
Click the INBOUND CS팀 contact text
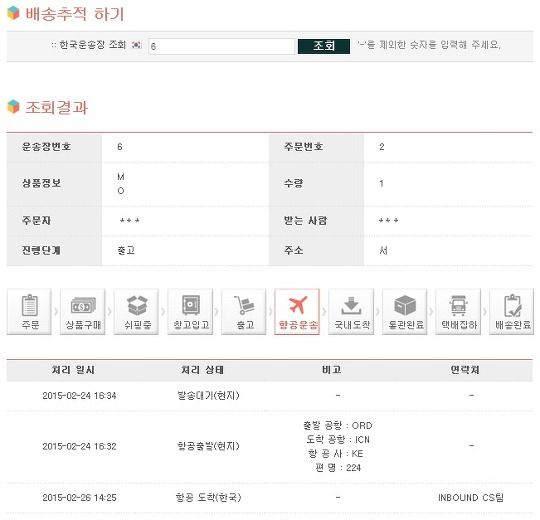tap(471, 498)
